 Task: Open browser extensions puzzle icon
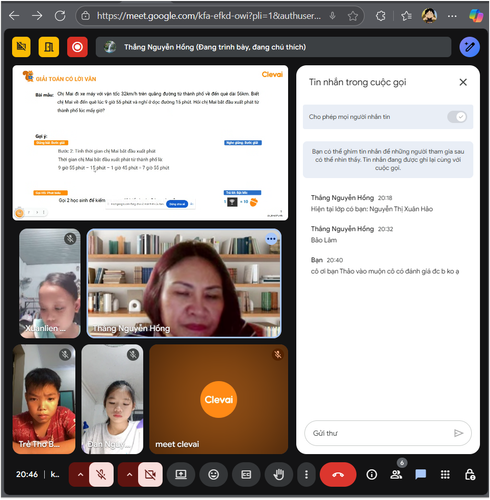pyautogui.click(x=381, y=16)
